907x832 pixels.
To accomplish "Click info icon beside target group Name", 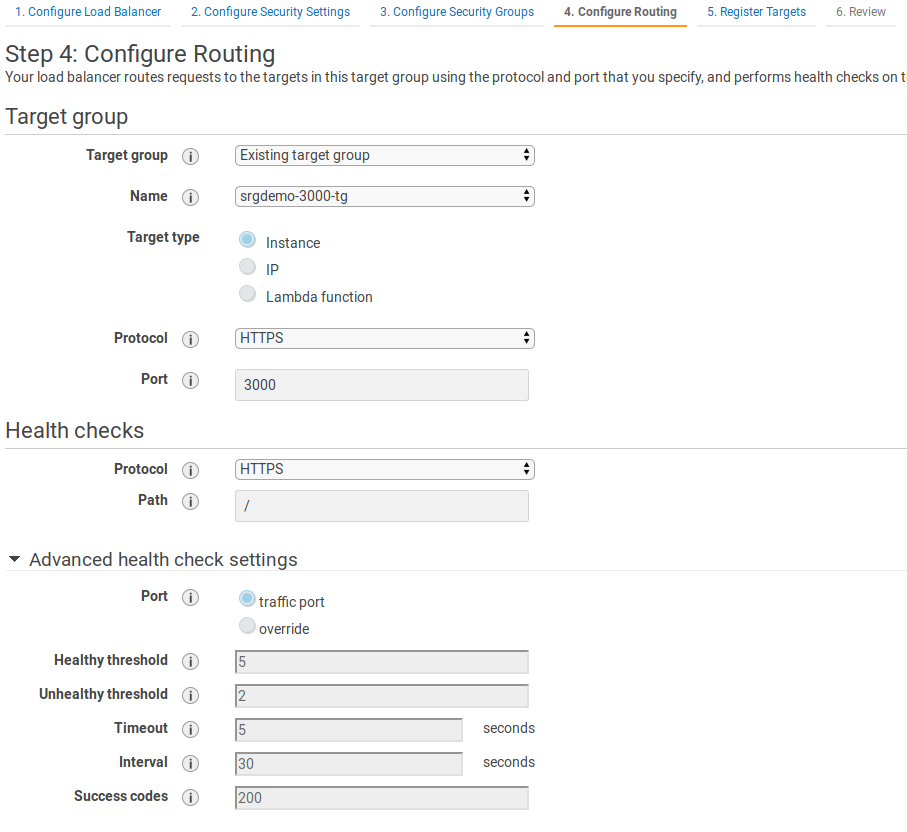I will pyautogui.click(x=190, y=197).
